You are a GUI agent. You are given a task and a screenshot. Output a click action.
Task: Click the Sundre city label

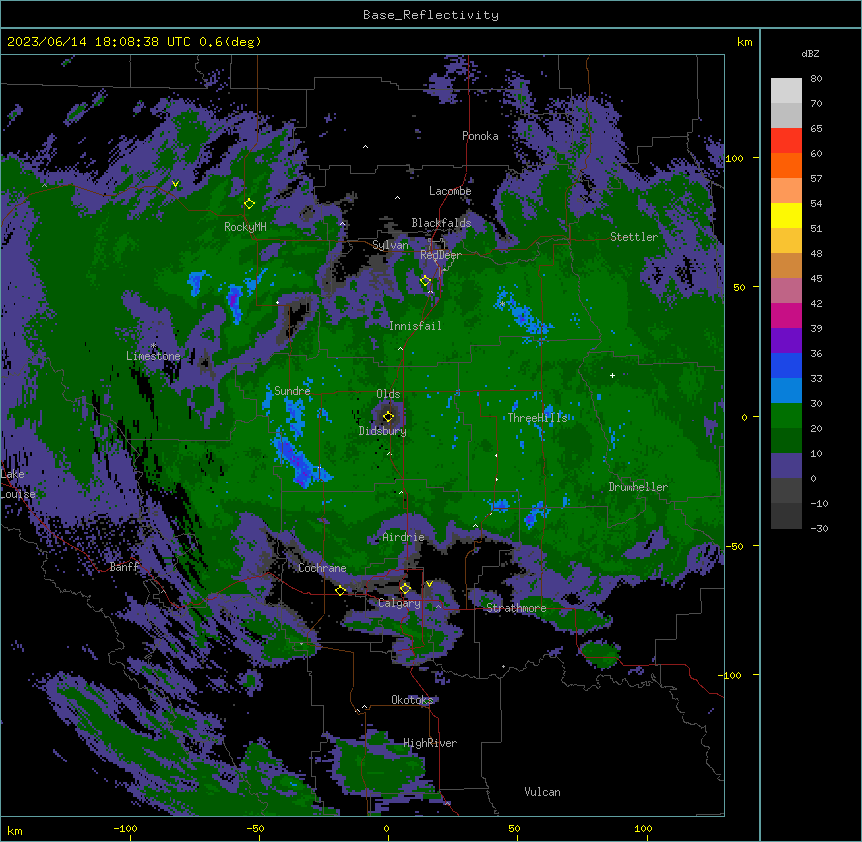click(x=292, y=391)
